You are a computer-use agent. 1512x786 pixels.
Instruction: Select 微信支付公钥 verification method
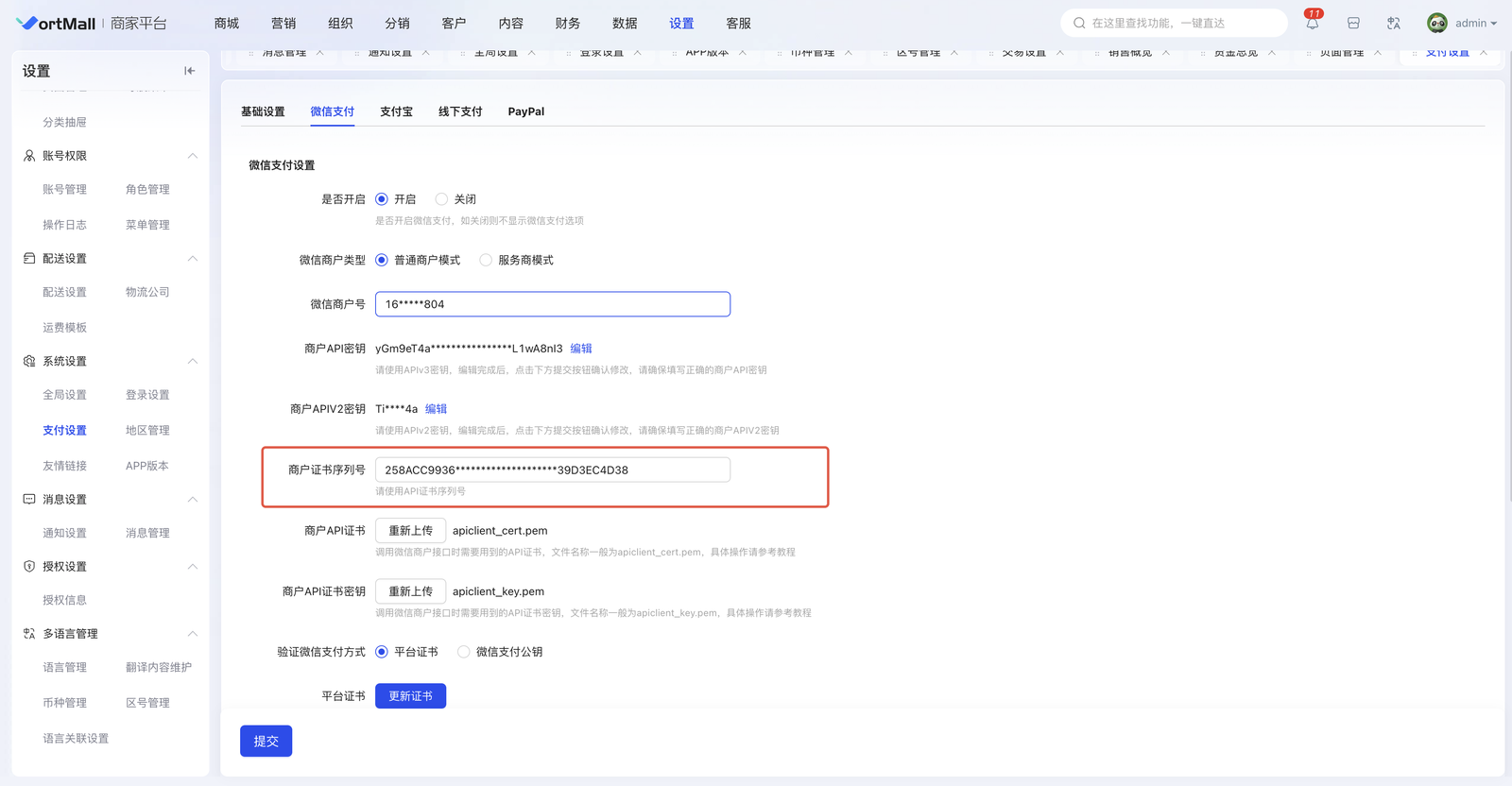point(464,652)
